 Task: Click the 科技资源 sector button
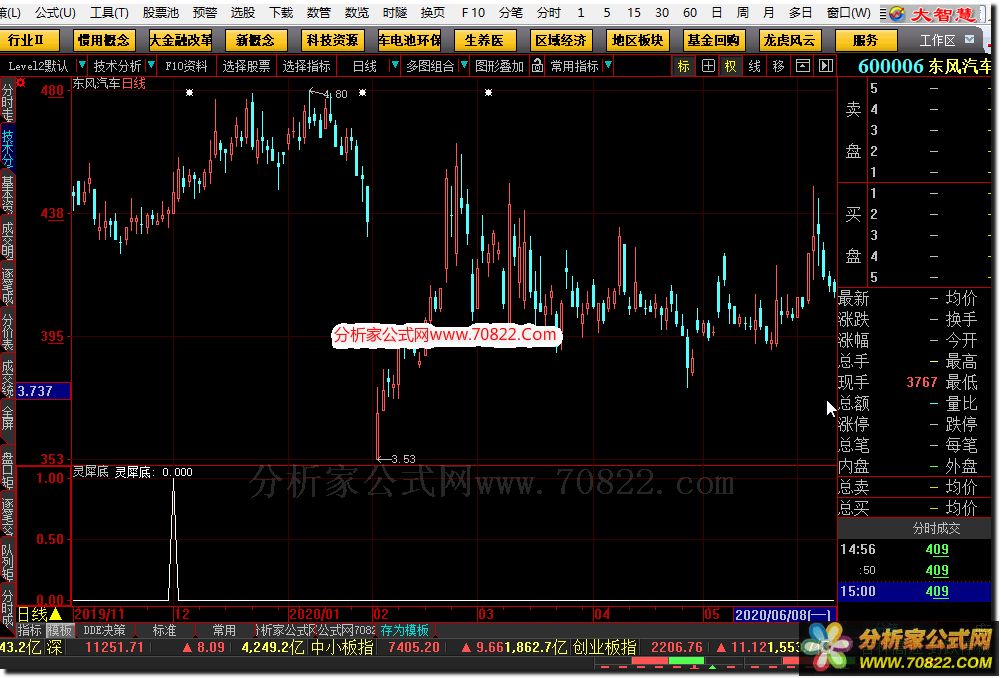[x=332, y=40]
